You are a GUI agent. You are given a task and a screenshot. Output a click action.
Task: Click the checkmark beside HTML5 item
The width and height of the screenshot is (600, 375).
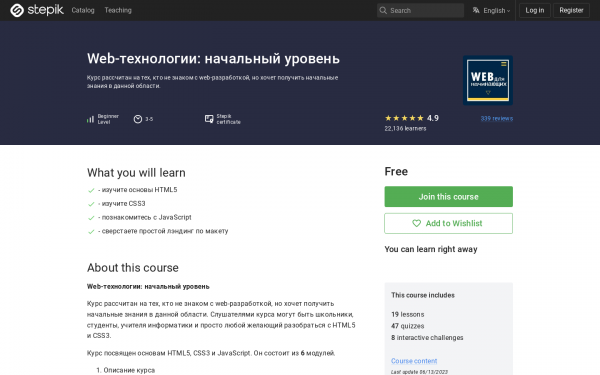pos(91,190)
